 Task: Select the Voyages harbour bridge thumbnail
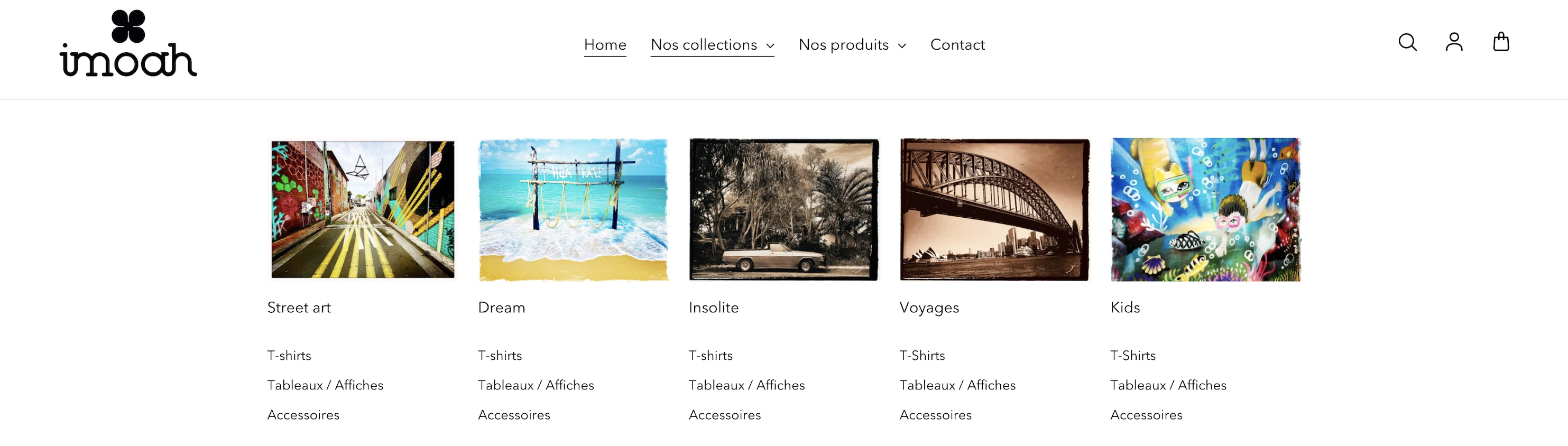[x=994, y=209]
